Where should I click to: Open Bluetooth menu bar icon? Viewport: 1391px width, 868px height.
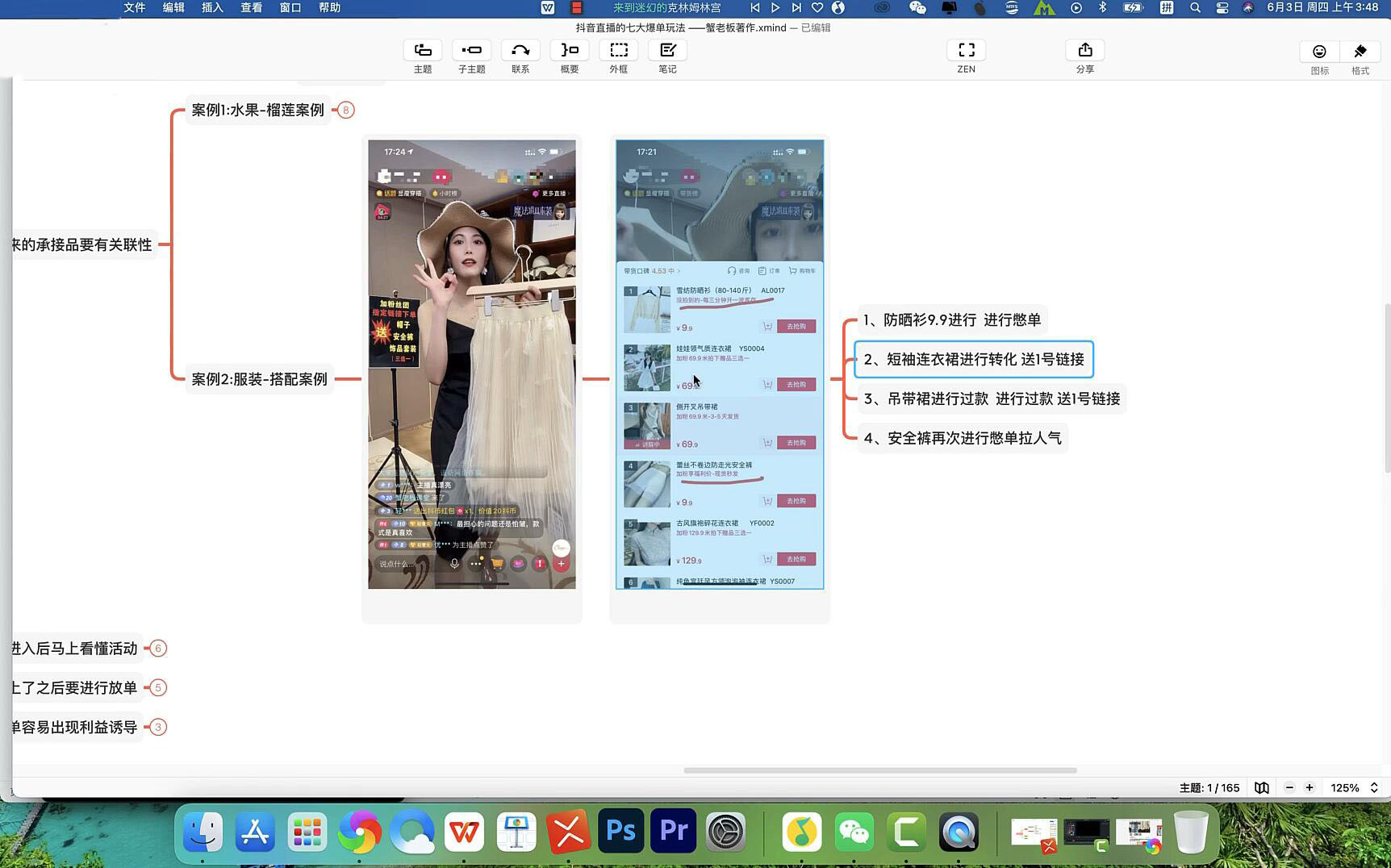(x=1102, y=7)
